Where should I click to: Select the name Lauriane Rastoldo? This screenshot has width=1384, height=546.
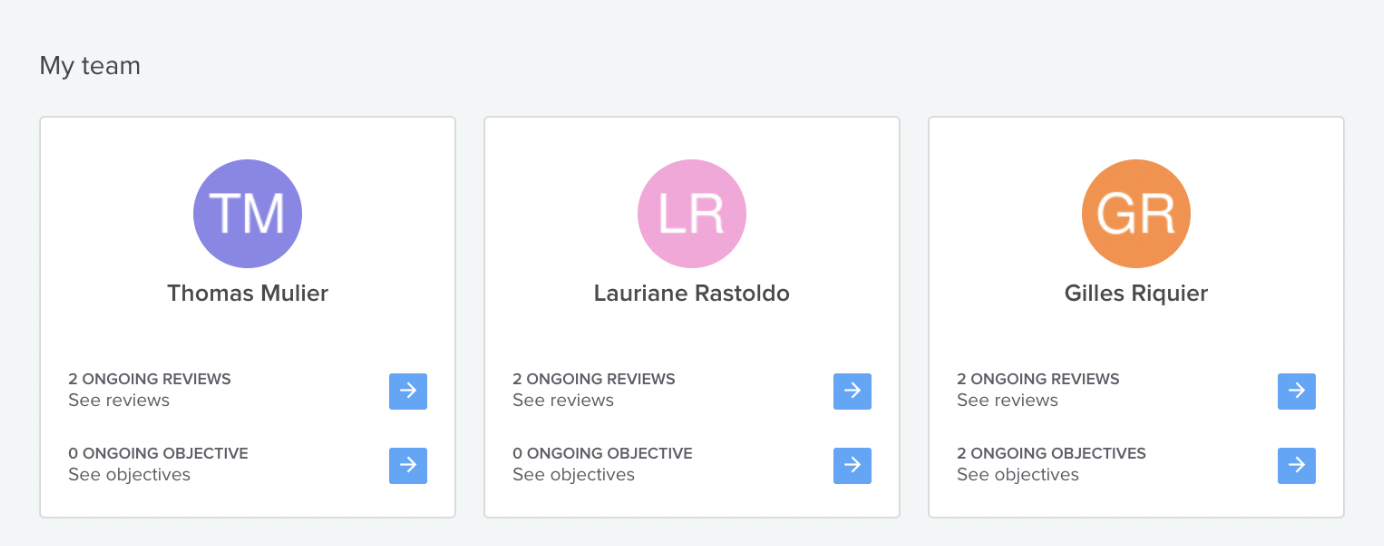point(692,293)
